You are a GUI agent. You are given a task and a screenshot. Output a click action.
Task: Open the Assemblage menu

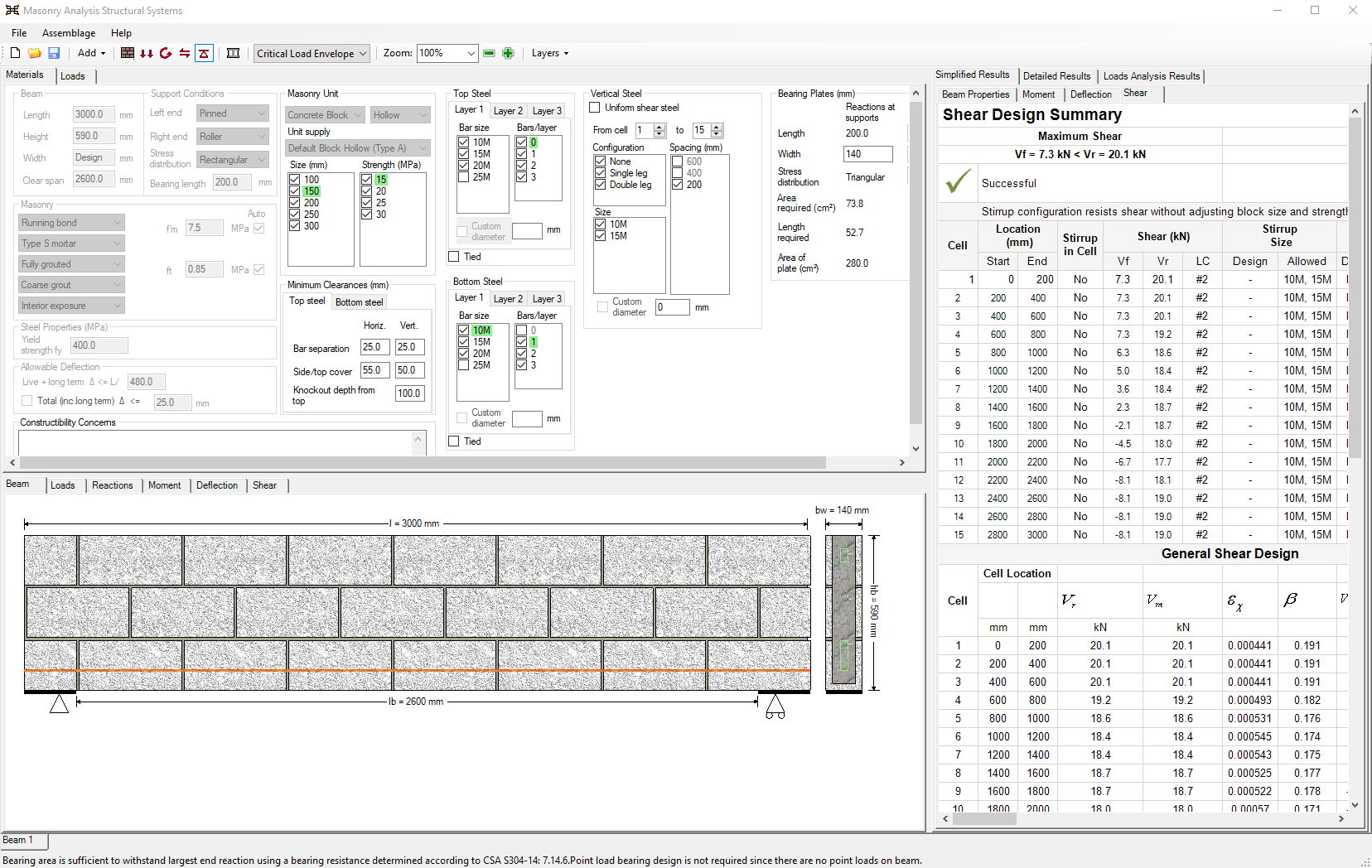69,33
